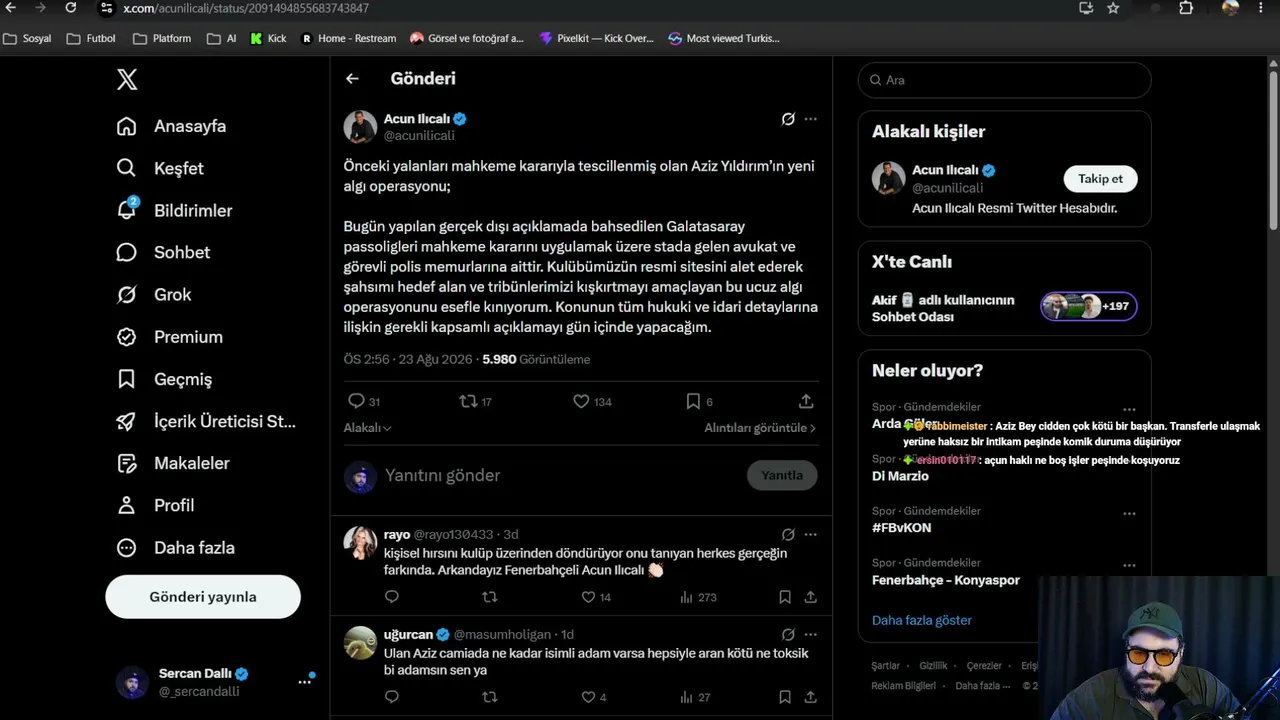The height and width of the screenshot is (720, 1280).
Task: Expand the Alakalı sort dropdown
Action: (368, 428)
